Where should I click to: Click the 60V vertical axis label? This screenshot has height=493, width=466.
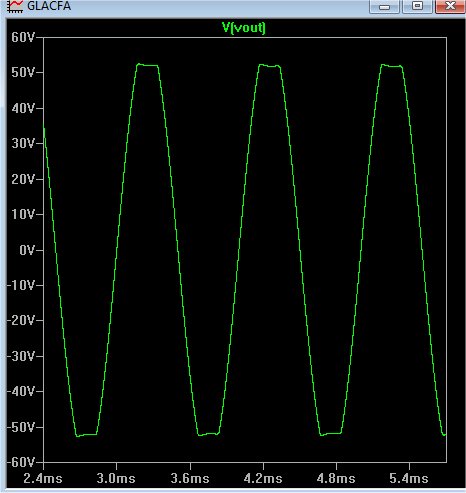(23, 37)
